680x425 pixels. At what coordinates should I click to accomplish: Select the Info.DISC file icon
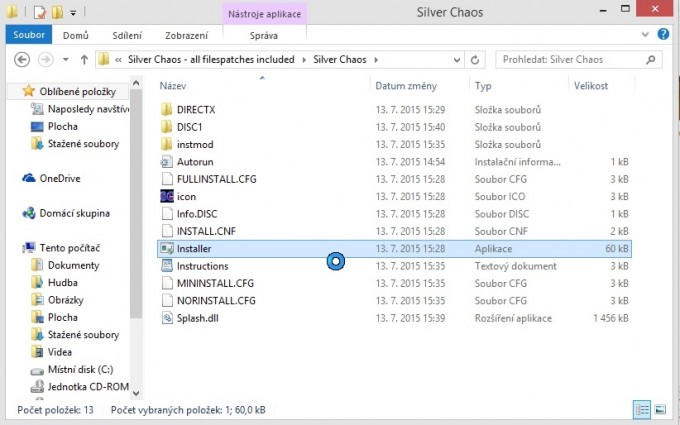(x=167, y=214)
